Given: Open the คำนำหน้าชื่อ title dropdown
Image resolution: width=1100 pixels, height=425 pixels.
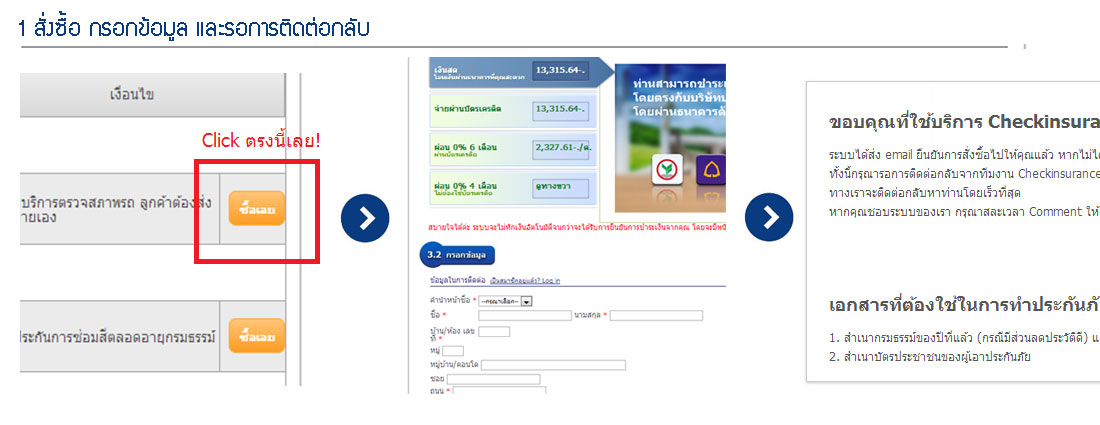Looking at the screenshot, I should click(x=505, y=301).
